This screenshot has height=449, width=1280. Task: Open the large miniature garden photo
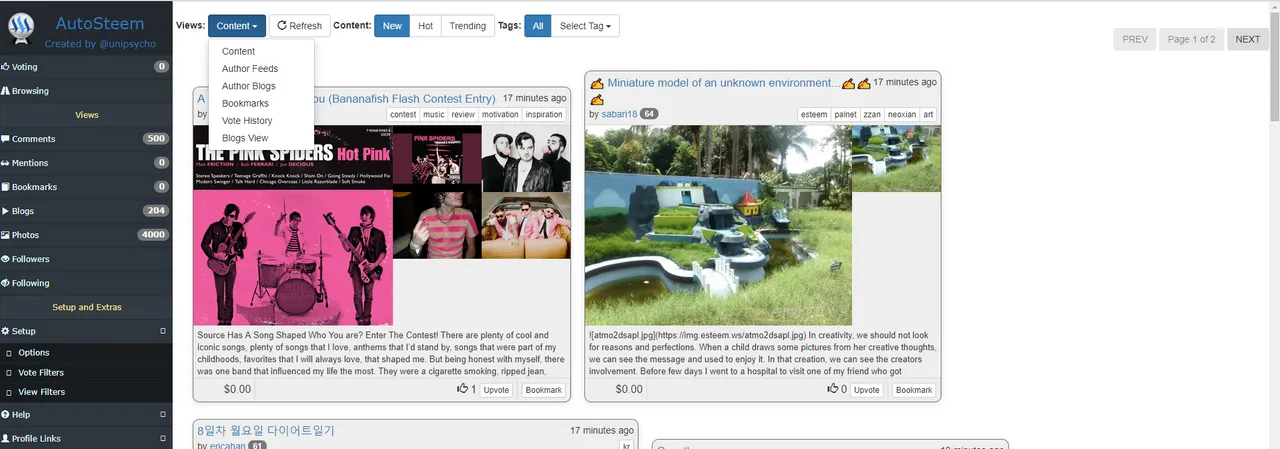pyautogui.click(x=718, y=225)
